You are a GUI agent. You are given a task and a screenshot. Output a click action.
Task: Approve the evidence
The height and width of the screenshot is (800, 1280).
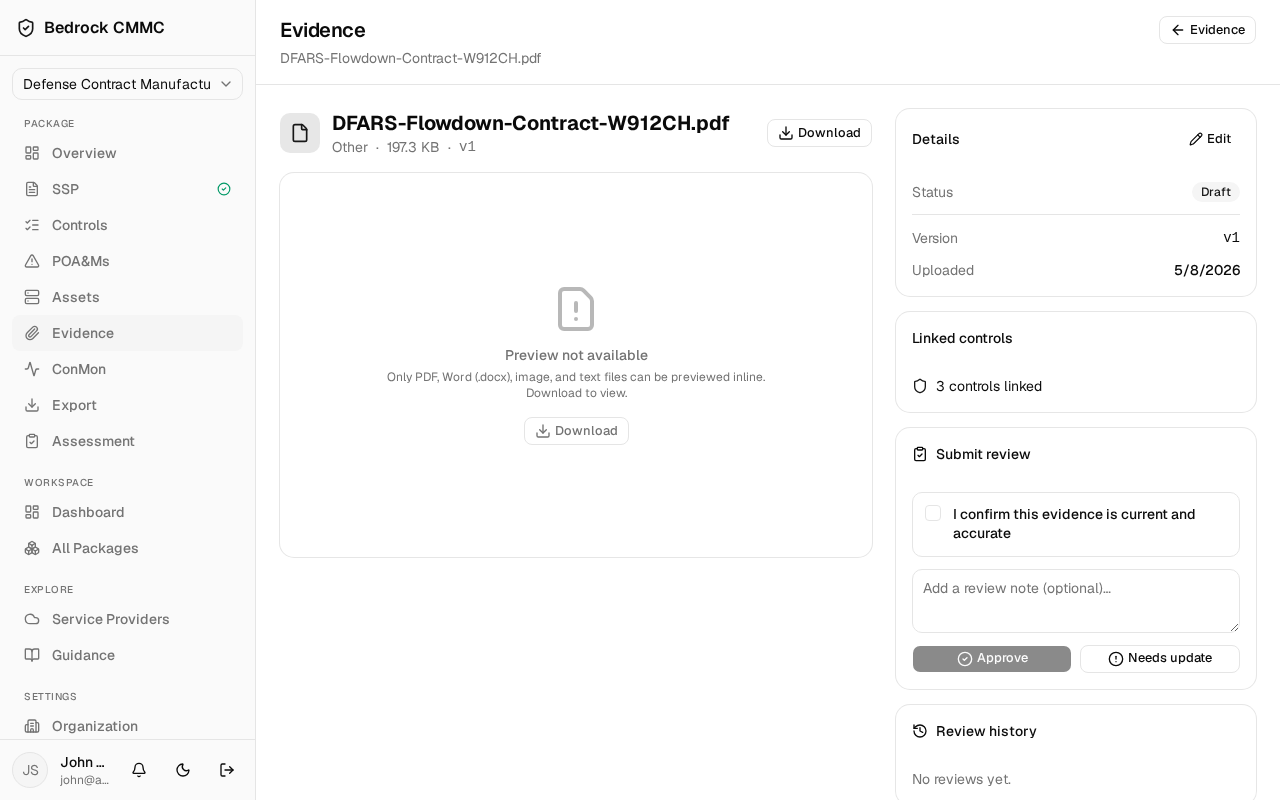(992, 659)
